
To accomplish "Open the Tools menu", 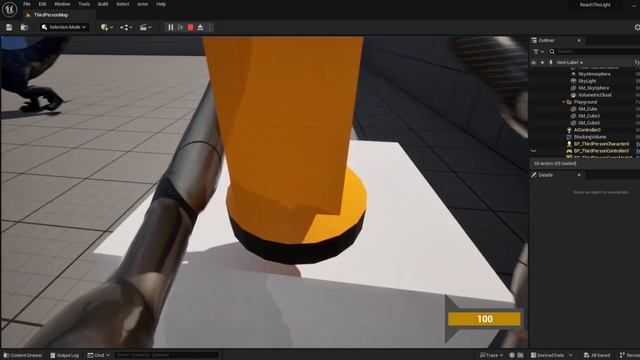I will tap(84, 4).
